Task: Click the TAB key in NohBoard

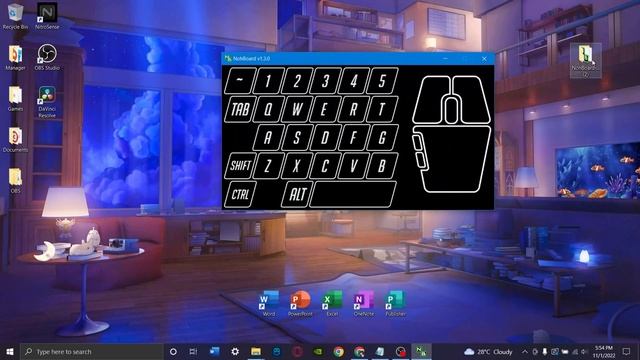Action: [x=240, y=109]
